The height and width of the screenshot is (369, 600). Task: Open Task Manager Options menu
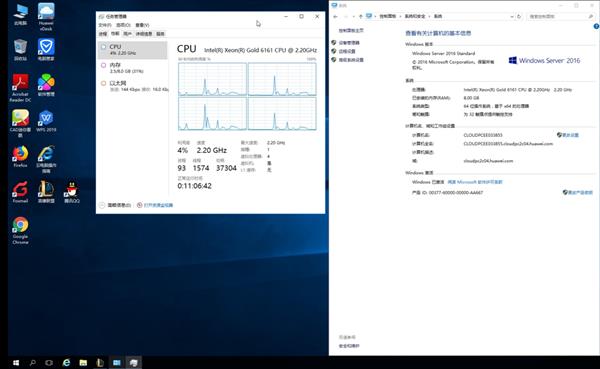pos(123,25)
